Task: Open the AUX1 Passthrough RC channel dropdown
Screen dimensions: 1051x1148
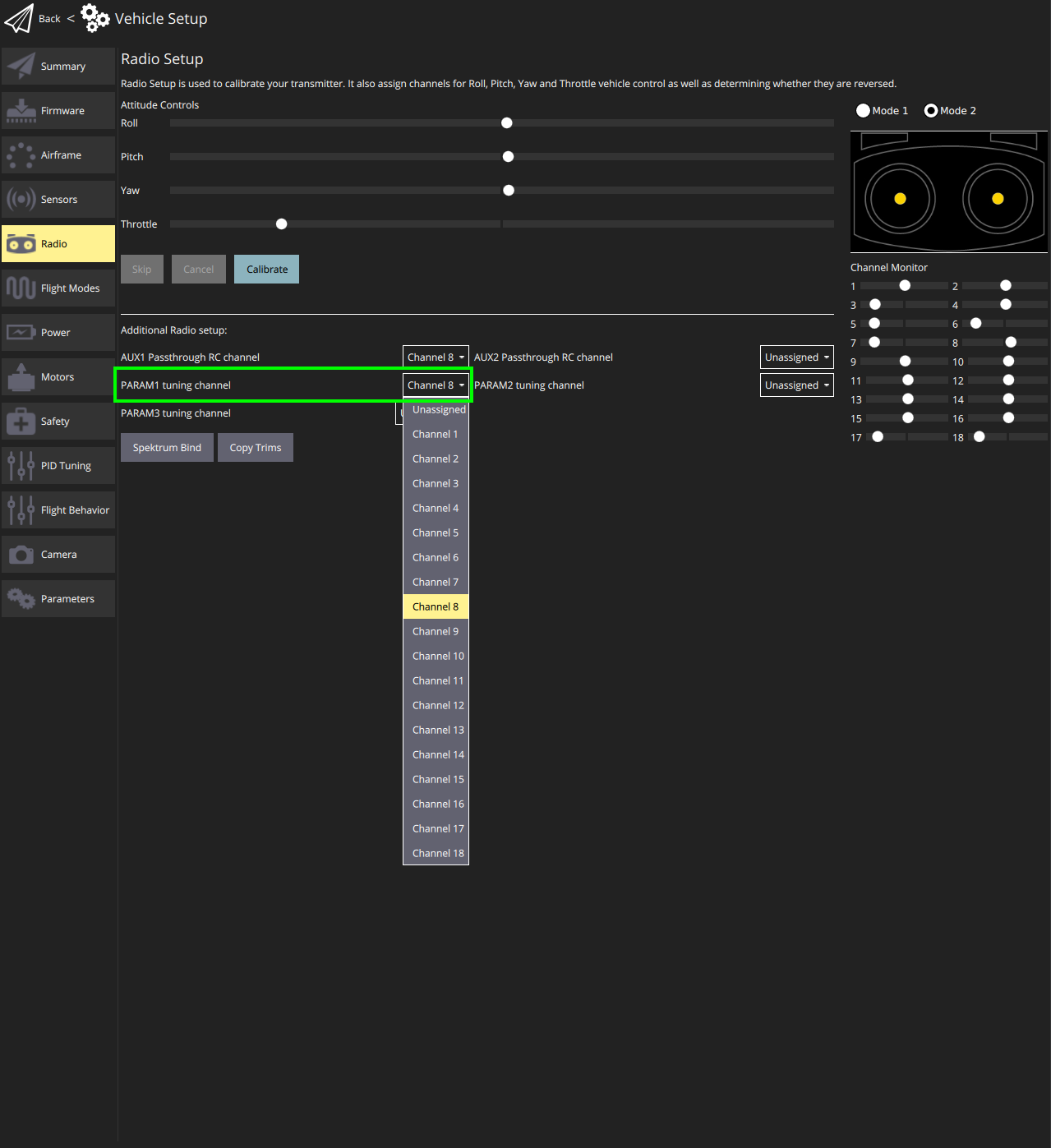Action: point(436,357)
